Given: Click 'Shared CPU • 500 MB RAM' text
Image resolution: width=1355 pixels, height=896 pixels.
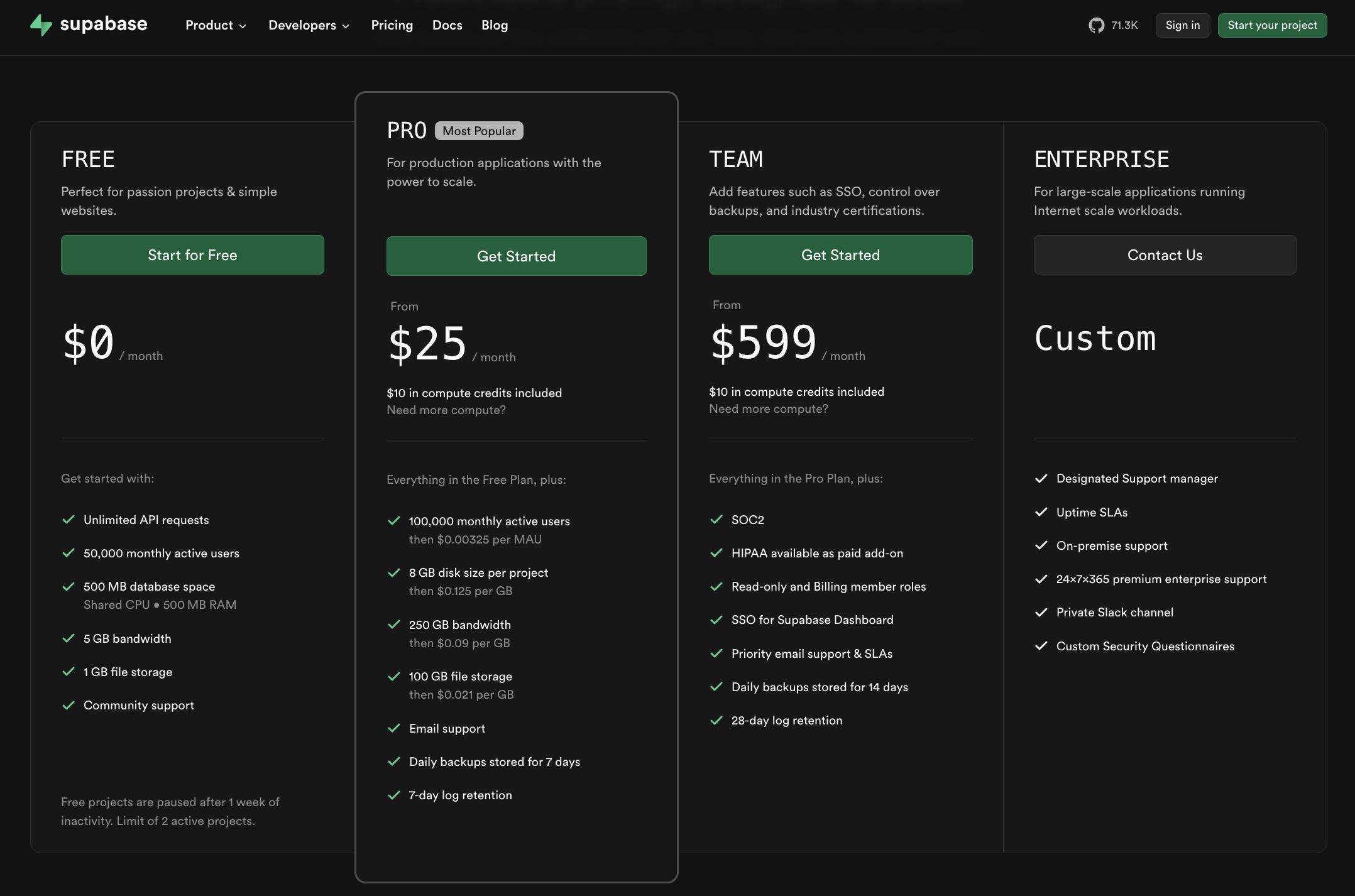Looking at the screenshot, I should 160,604.
